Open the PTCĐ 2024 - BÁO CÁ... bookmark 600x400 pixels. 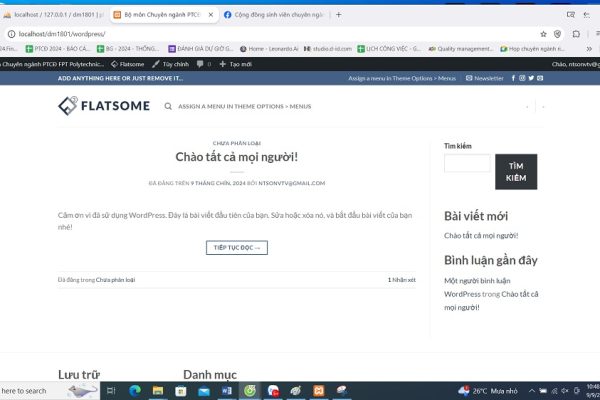[x=57, y=49]
